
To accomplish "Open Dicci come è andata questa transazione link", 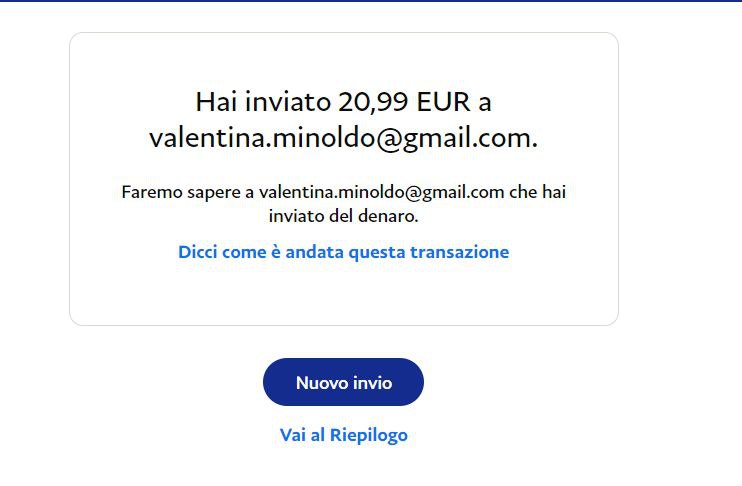I will pos(344,252).
